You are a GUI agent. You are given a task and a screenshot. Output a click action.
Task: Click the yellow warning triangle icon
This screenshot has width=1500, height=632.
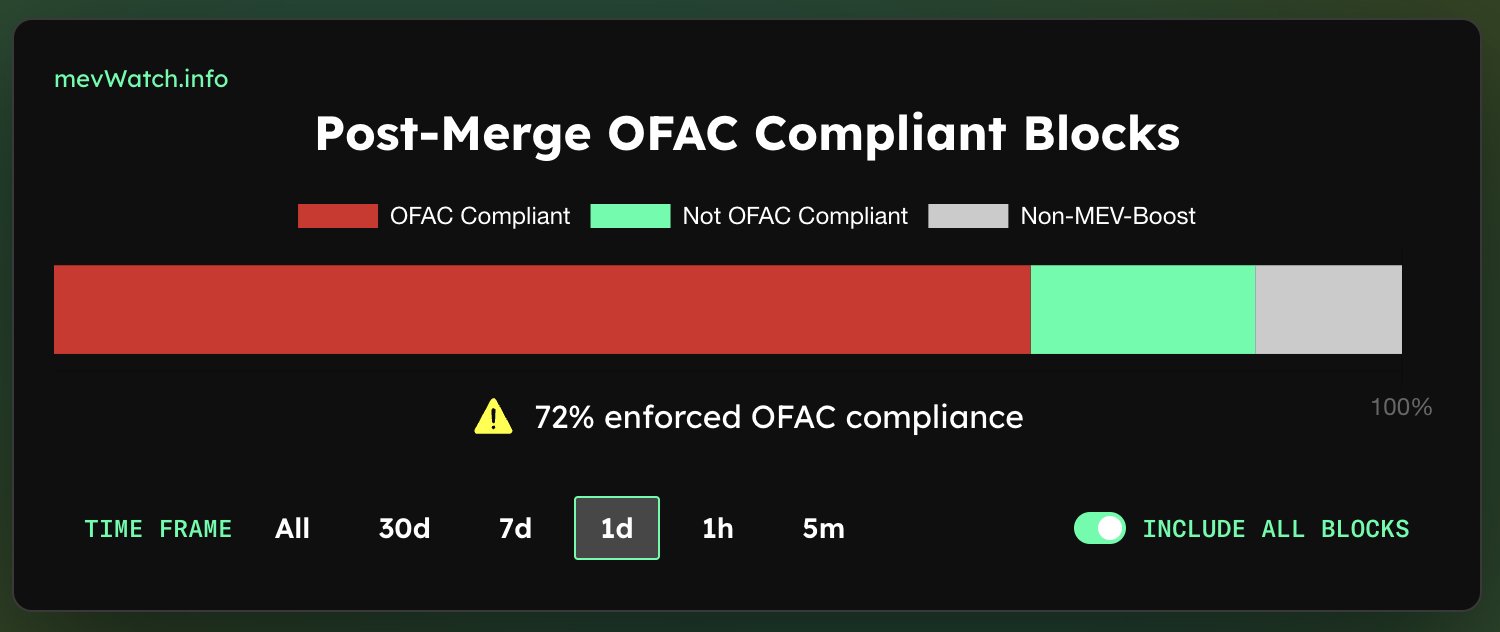(x=492, y=416)
